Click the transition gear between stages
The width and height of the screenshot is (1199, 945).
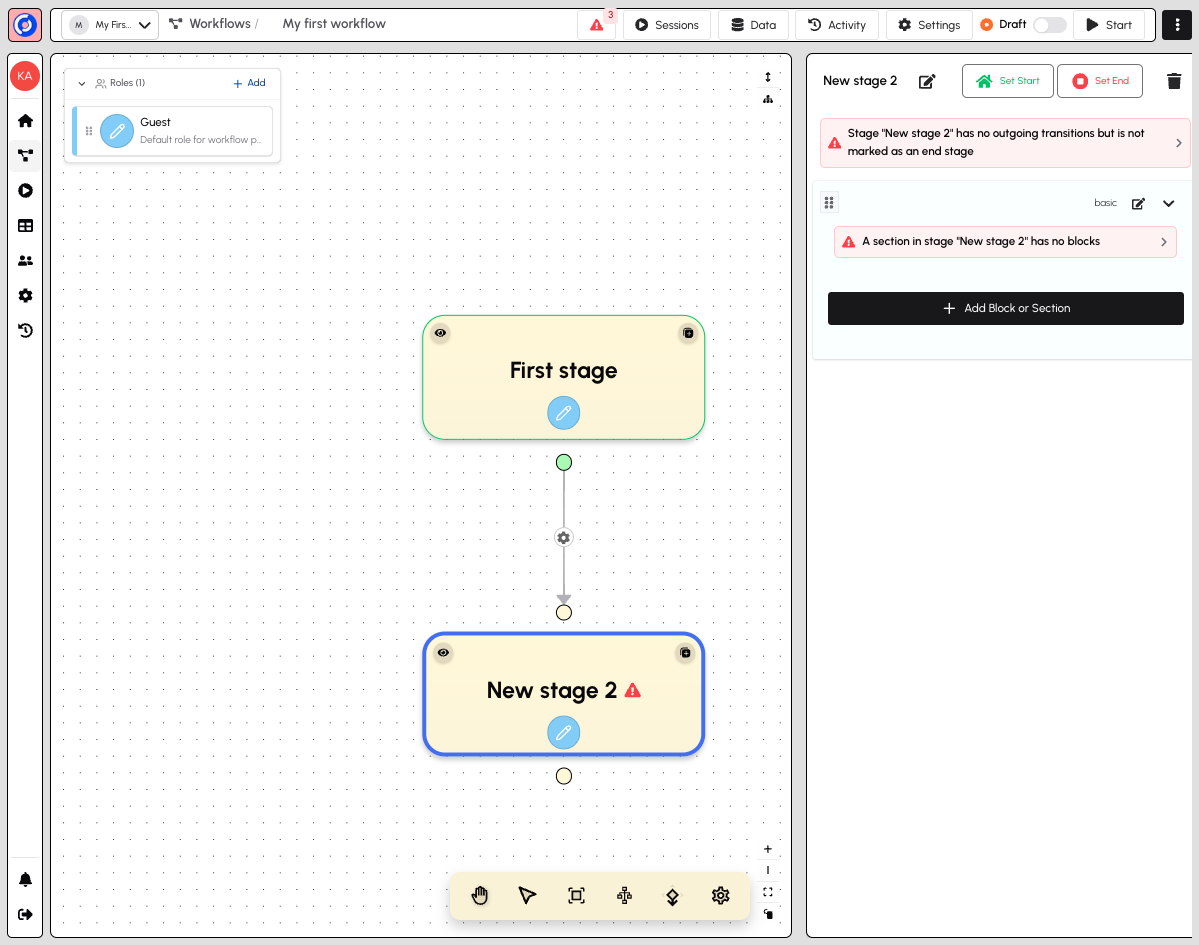(x=564, y=537)
